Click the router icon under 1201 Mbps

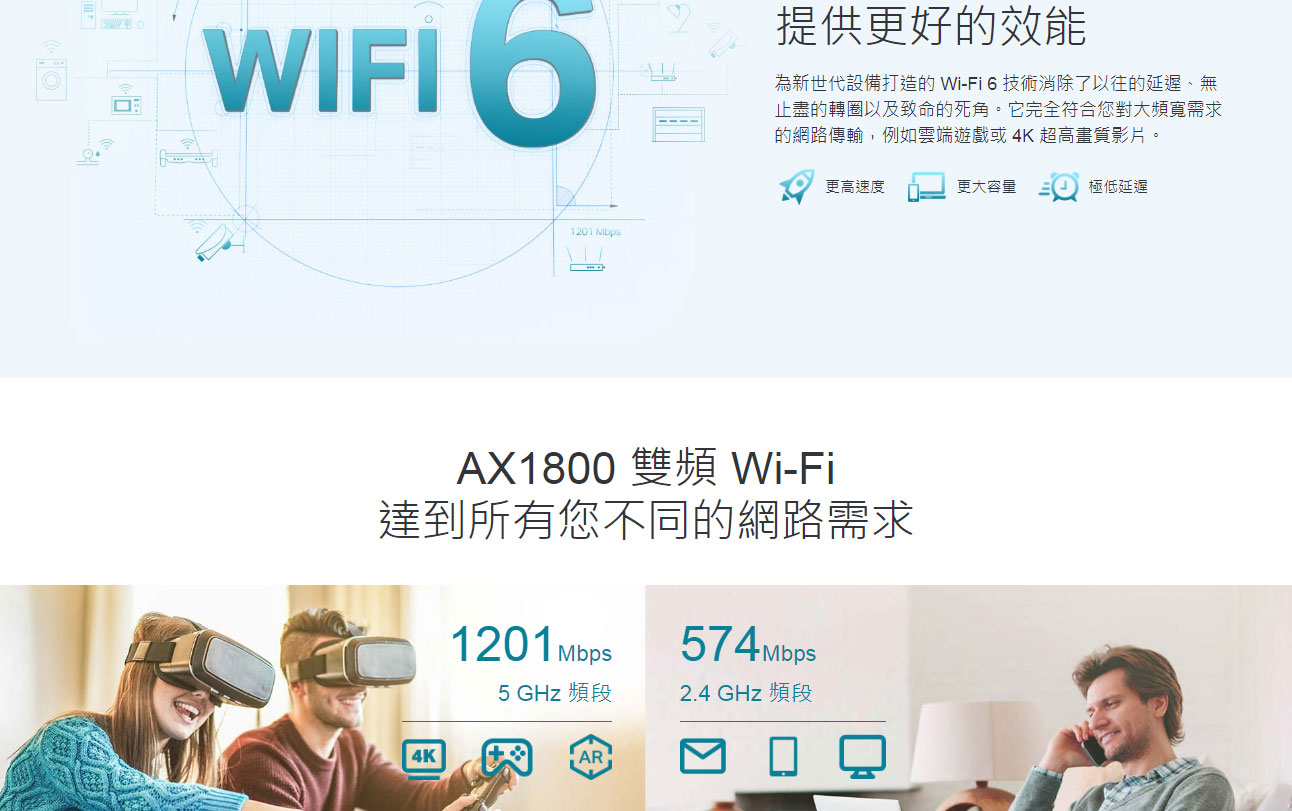pos(587,260)
